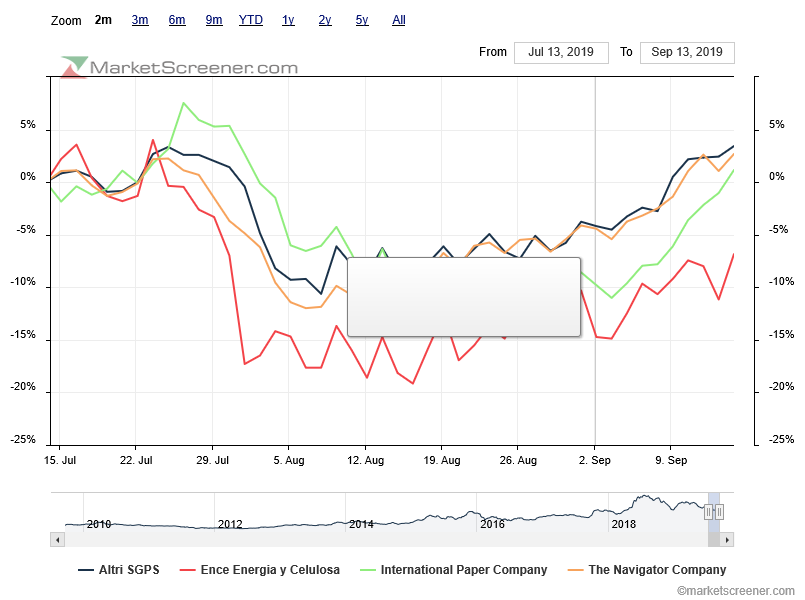Viewport: 805px width, 600px height.
Task: Toggle International Paper Company series
Action: click(454, 570)
